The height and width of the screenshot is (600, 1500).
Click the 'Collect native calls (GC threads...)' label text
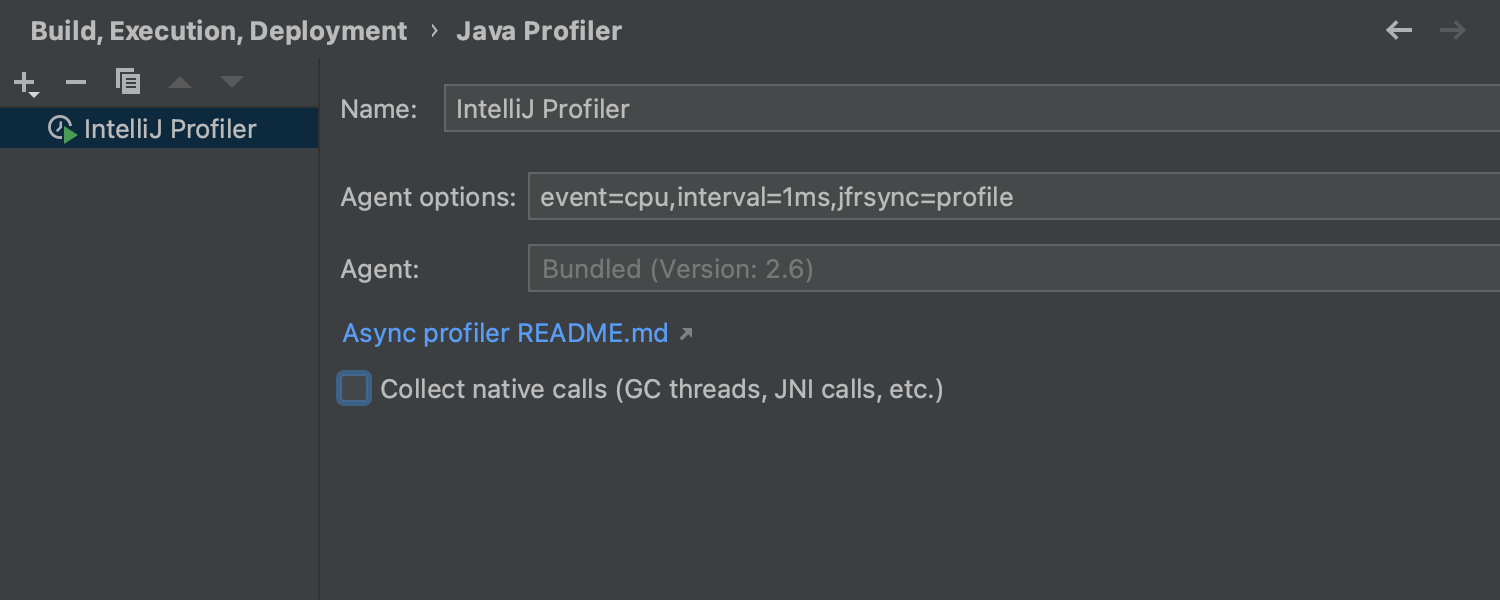click(662, 389)
